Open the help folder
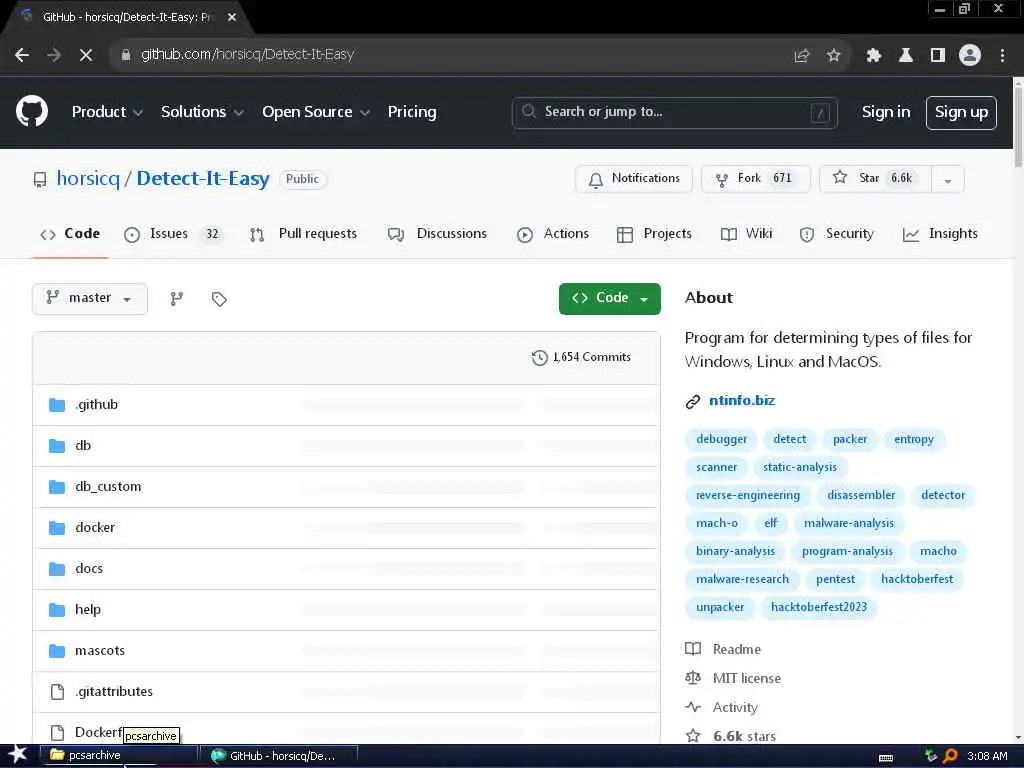The width and height of the screenshot is (1024, 768). coord(88,609)
